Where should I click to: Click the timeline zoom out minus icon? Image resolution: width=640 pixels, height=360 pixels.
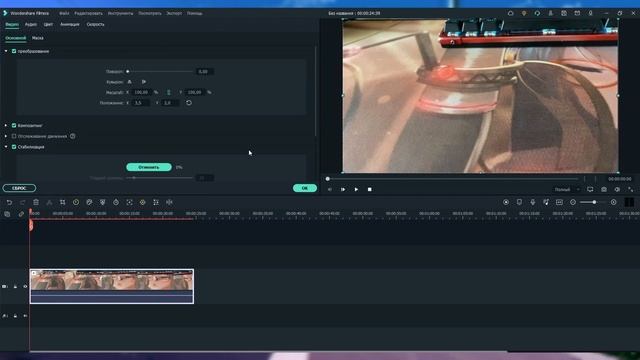click(573, 202)
